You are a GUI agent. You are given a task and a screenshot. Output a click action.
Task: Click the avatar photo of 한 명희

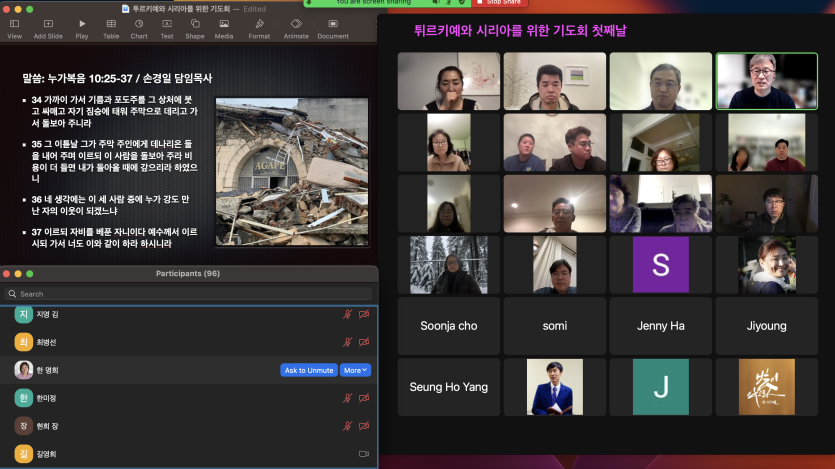click(23, 370)
